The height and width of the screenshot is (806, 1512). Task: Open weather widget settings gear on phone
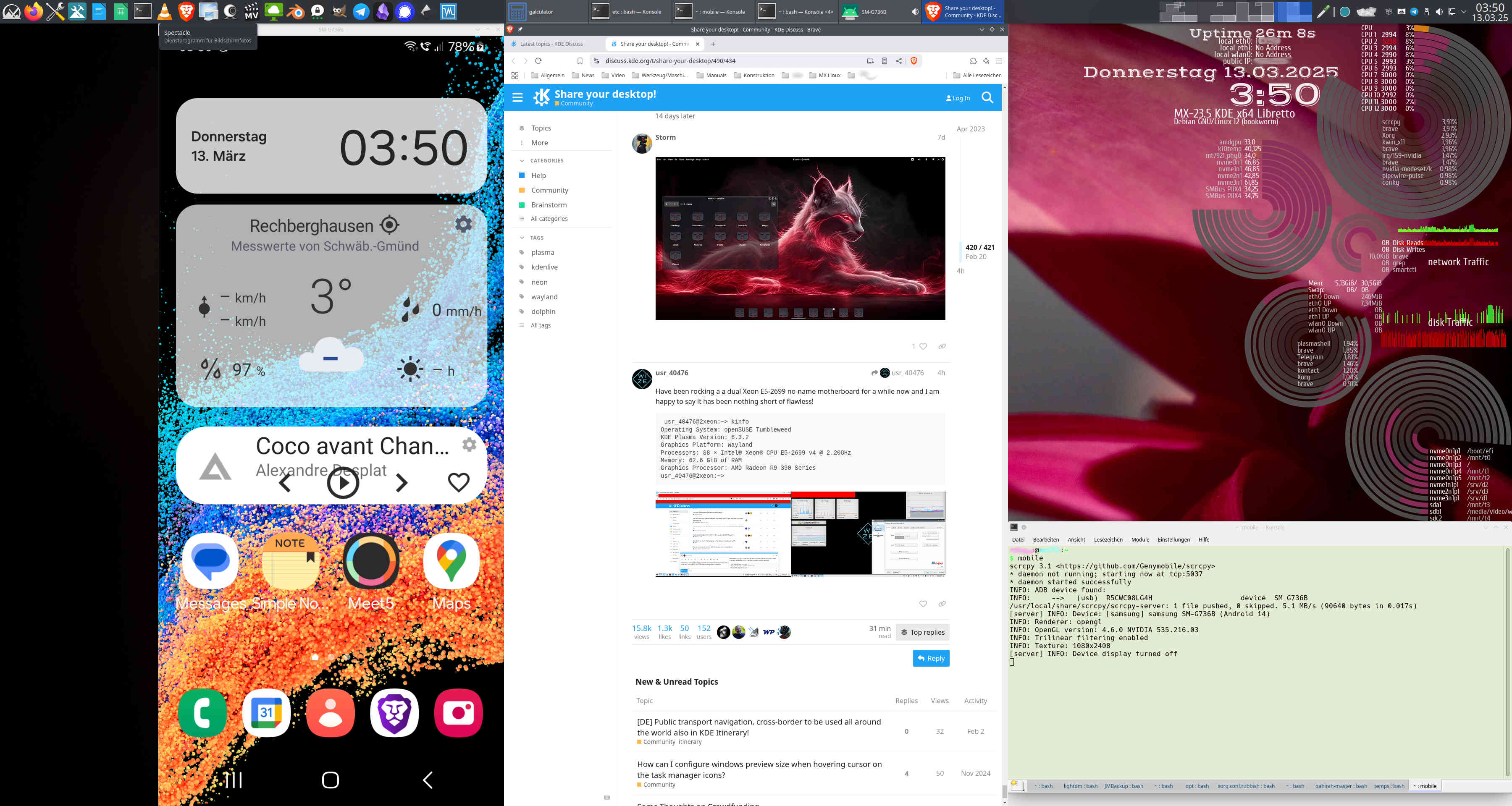coord(463,223)
